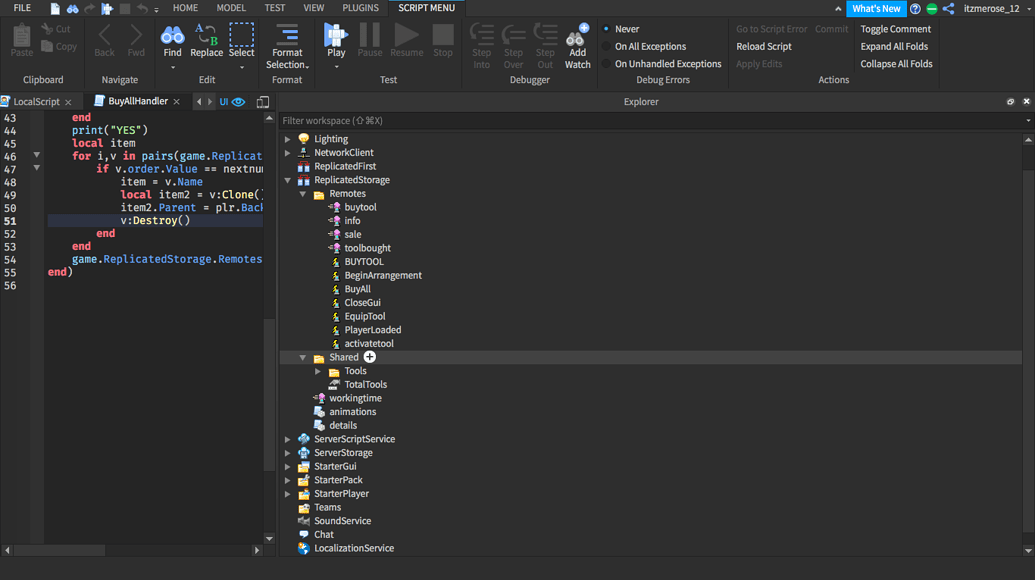1035x580 pixels.
Task: Switch to the VIEW ribbon tab
Action: (314, 8)
